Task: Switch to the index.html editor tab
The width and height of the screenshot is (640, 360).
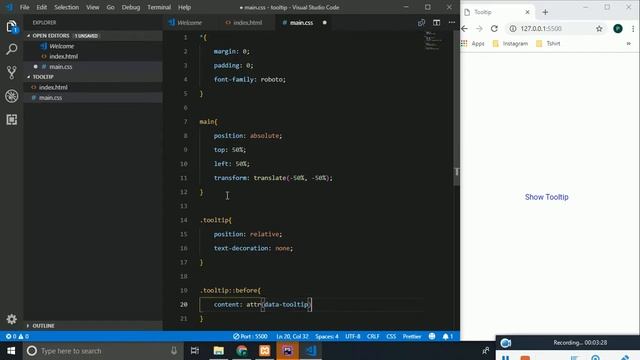Action: click(247, 22)
